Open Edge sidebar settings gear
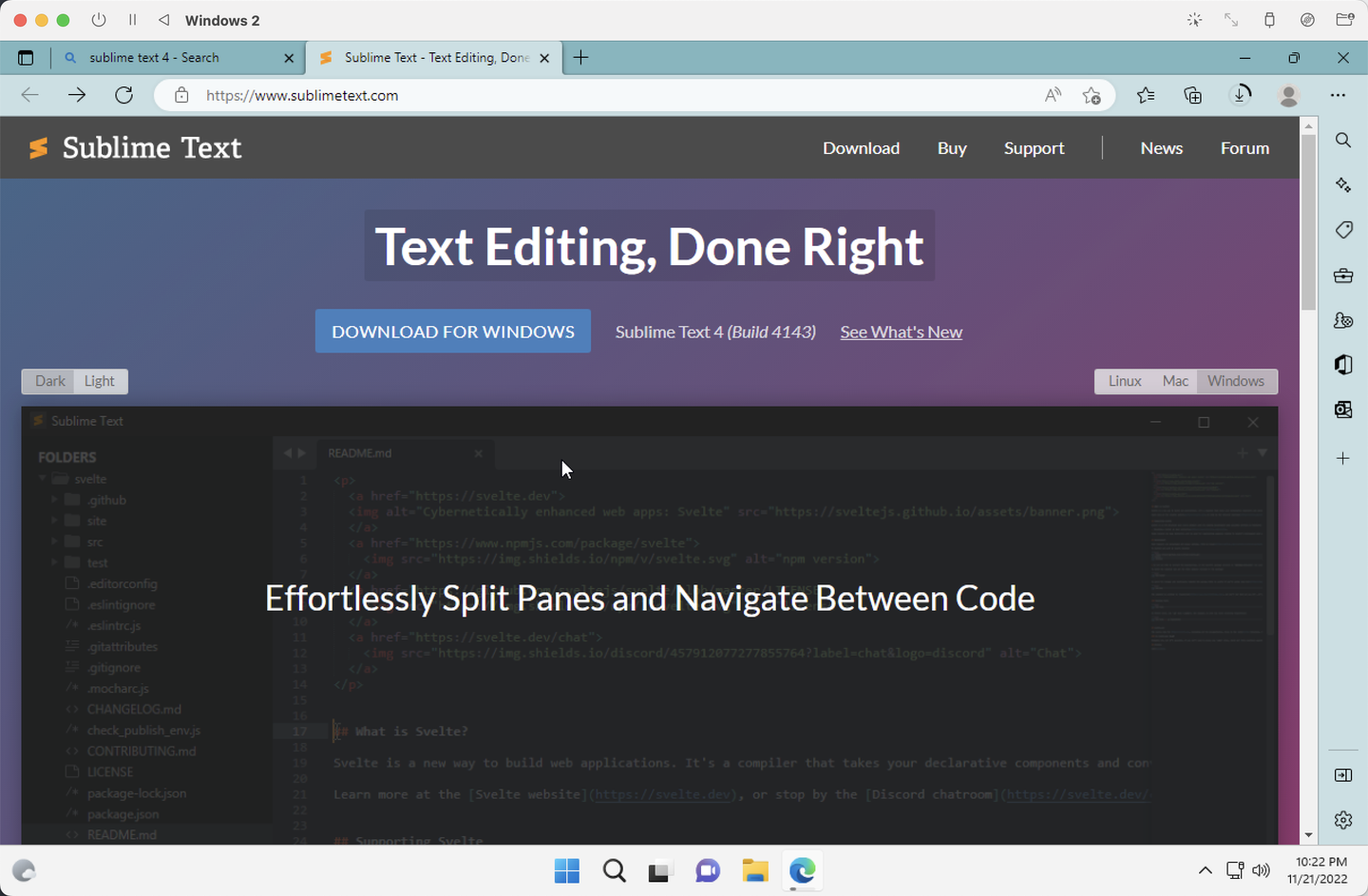The image size is (1368, 896). click(x=1343, y=819)
